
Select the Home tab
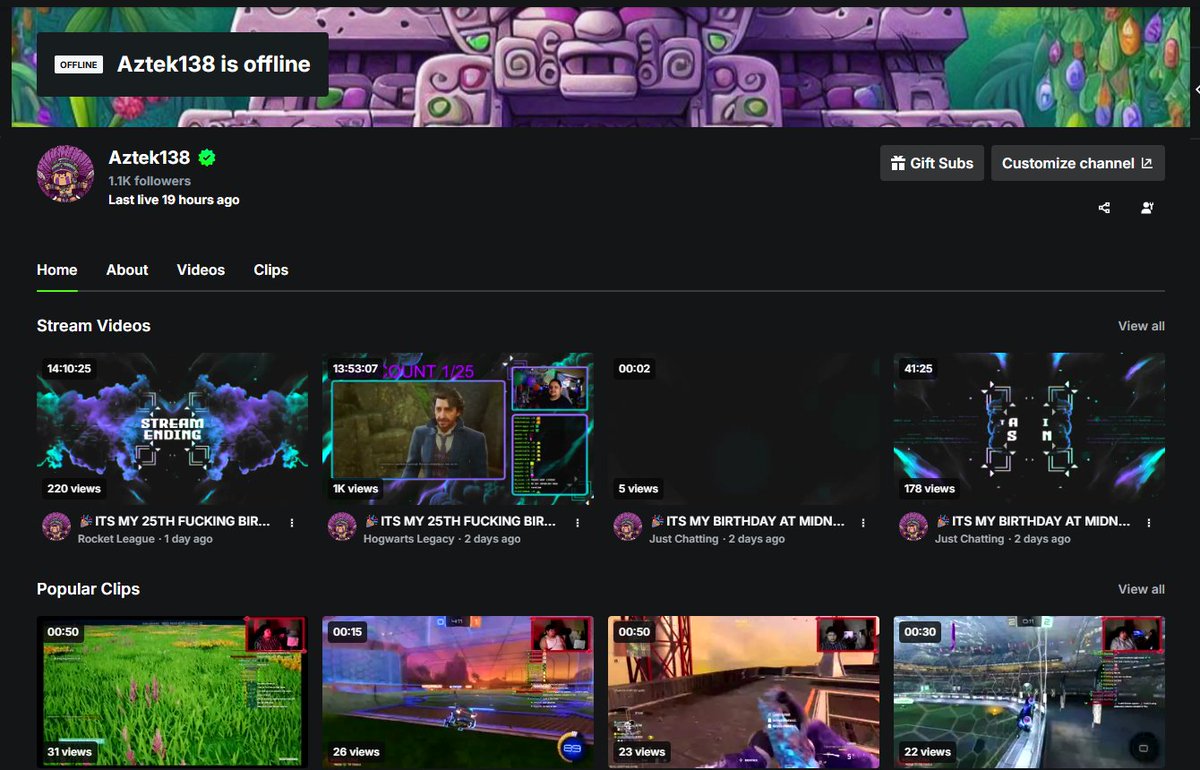(x=57, y=270)
